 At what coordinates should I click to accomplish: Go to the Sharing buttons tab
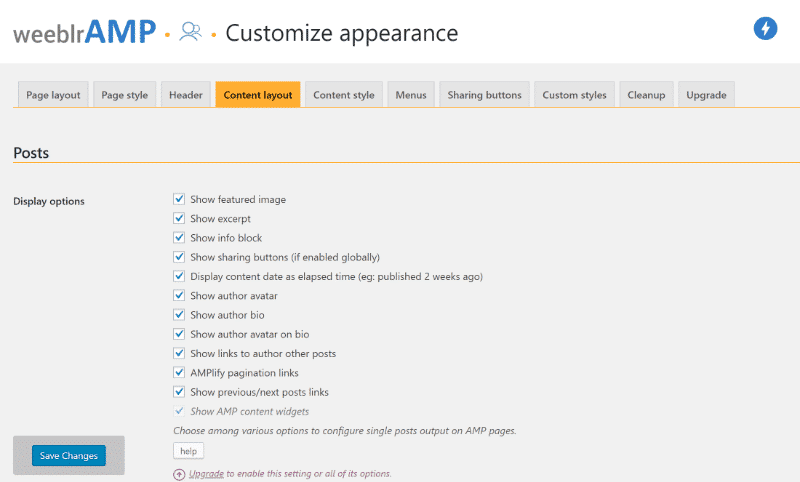tap(484, 95)
